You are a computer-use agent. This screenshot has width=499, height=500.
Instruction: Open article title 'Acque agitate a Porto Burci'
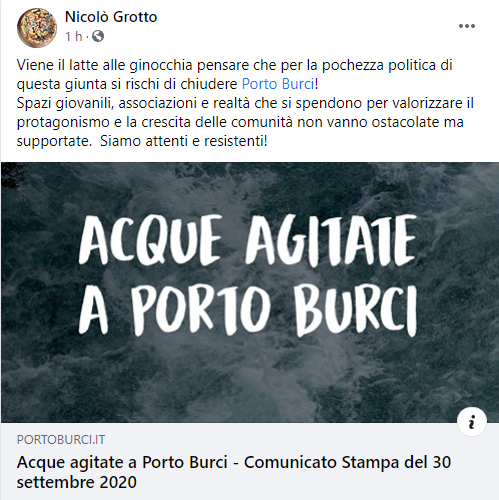pyautogui.click(x=122, y=462)
